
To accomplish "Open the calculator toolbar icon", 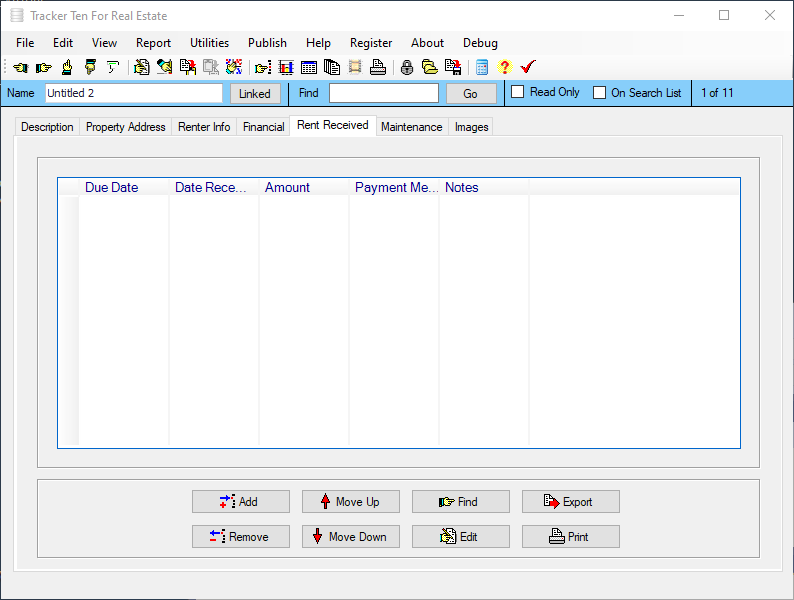I will coord(482,67).
